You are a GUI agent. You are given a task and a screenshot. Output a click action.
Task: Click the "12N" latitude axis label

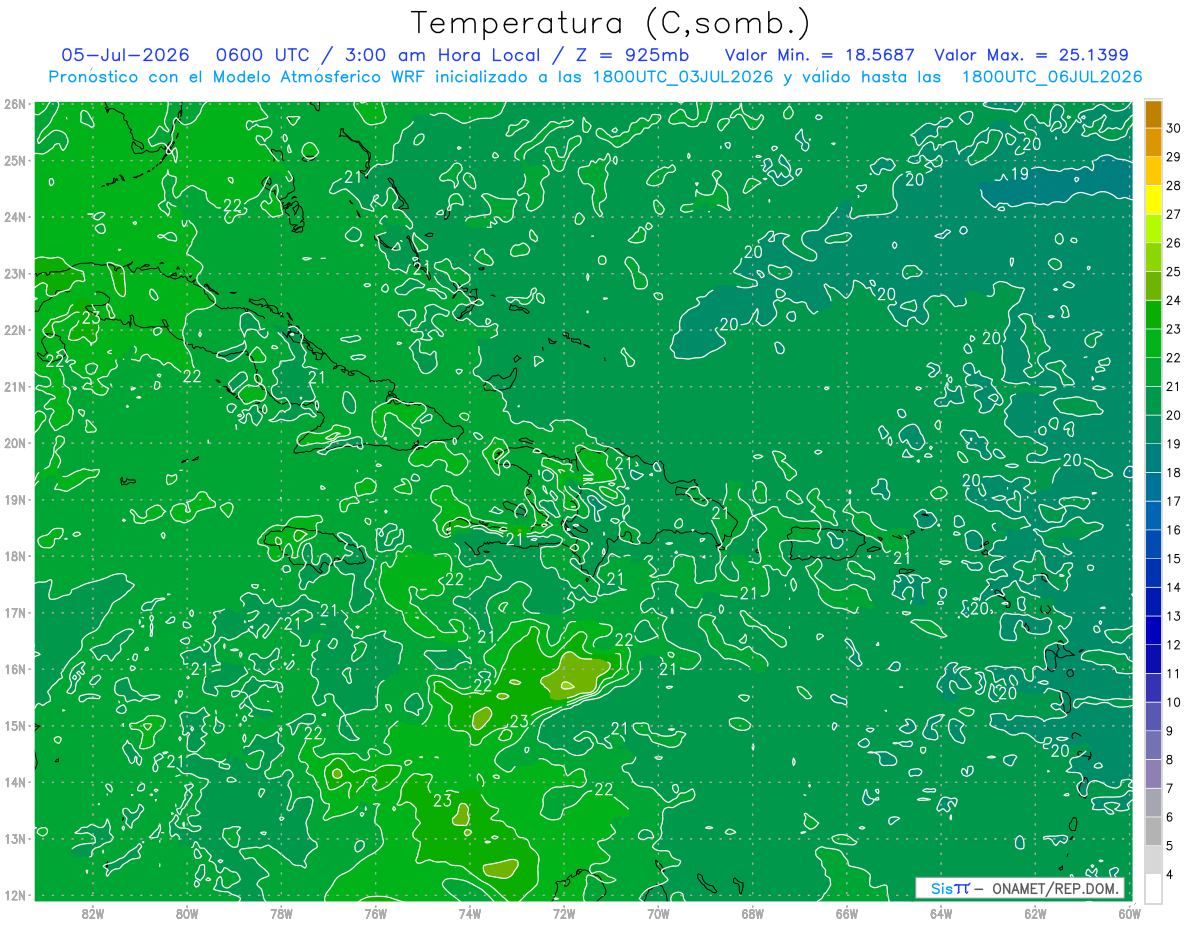(x=14, y=895)
